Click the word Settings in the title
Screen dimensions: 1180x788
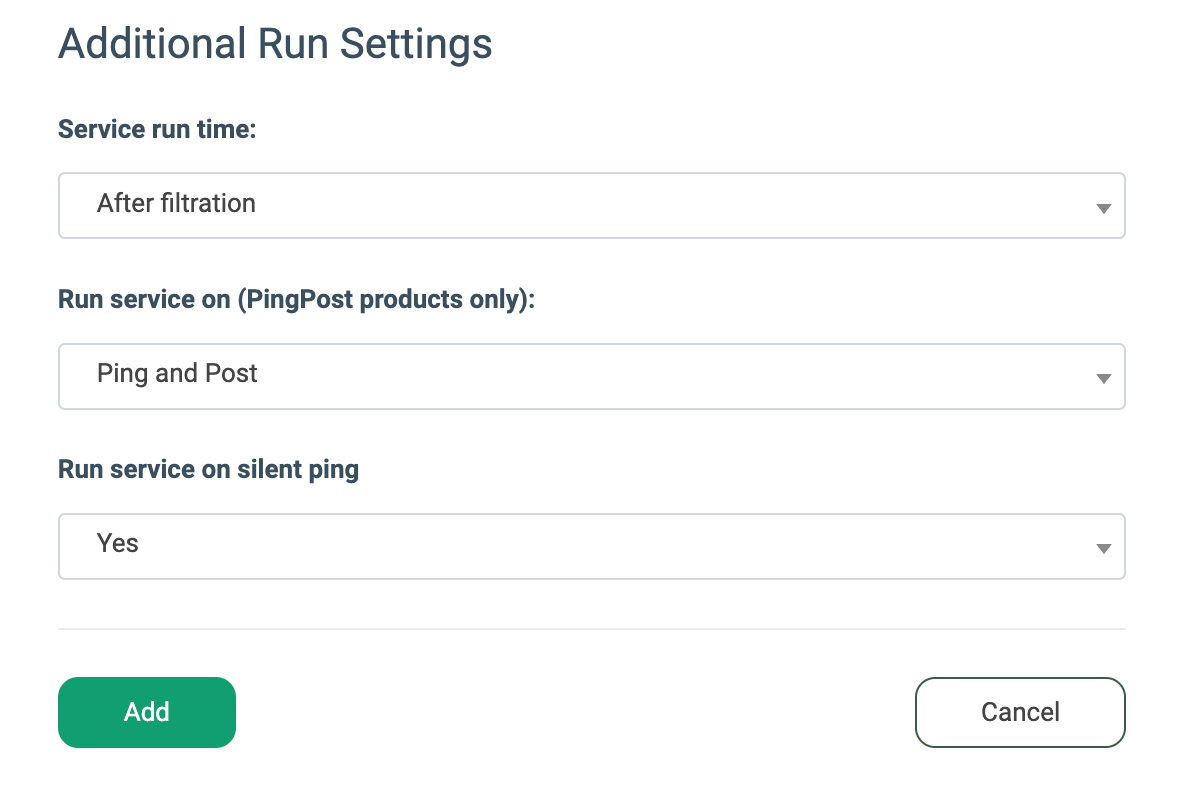click(416, 45)
